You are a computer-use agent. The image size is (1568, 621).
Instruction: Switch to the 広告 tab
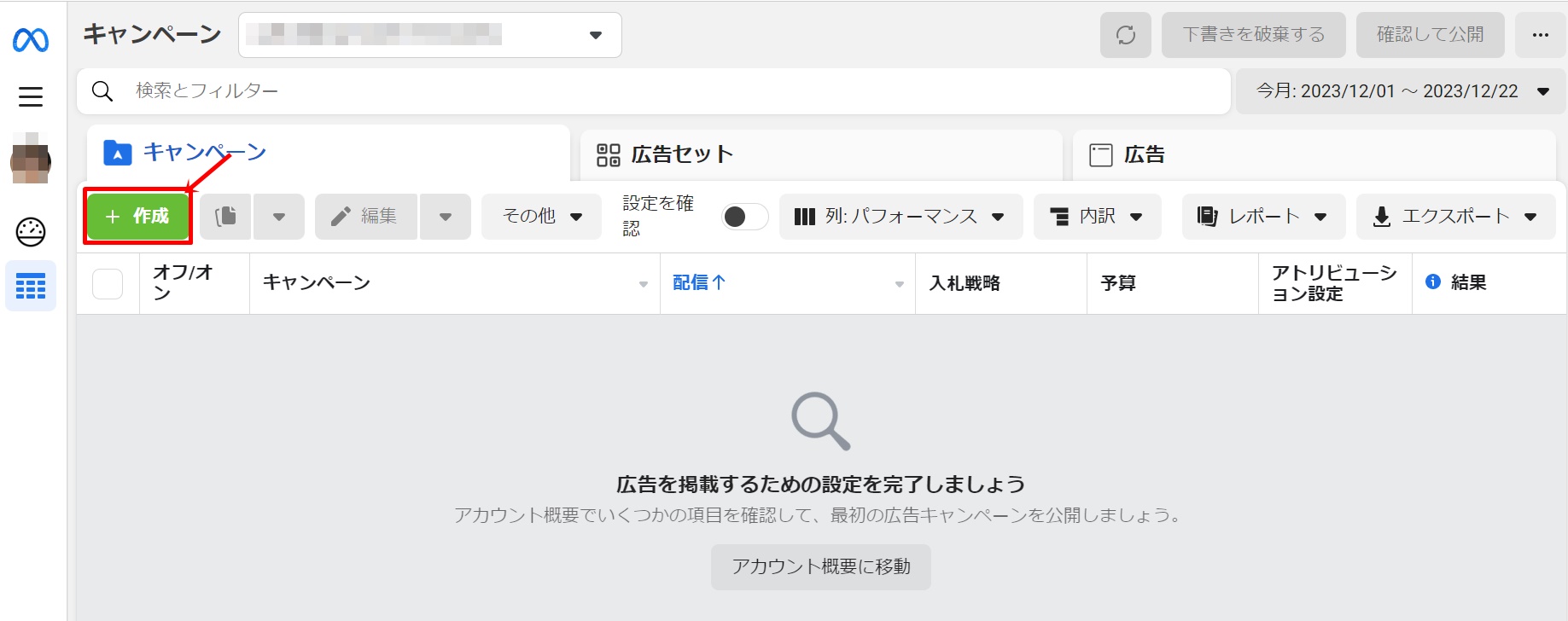(1313, 154)
